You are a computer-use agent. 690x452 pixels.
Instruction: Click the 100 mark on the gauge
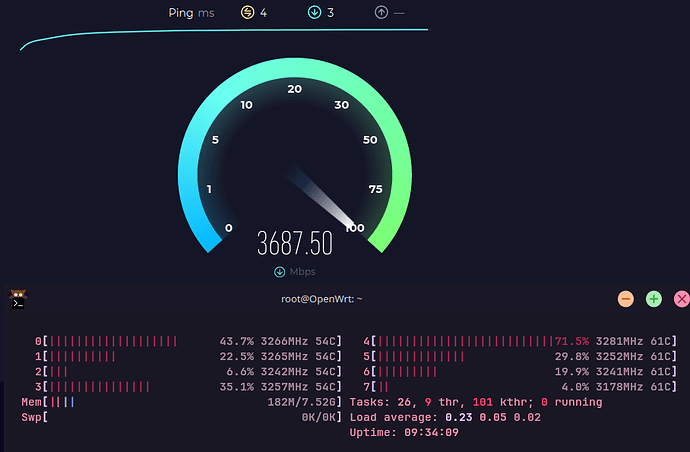point(355,228)
